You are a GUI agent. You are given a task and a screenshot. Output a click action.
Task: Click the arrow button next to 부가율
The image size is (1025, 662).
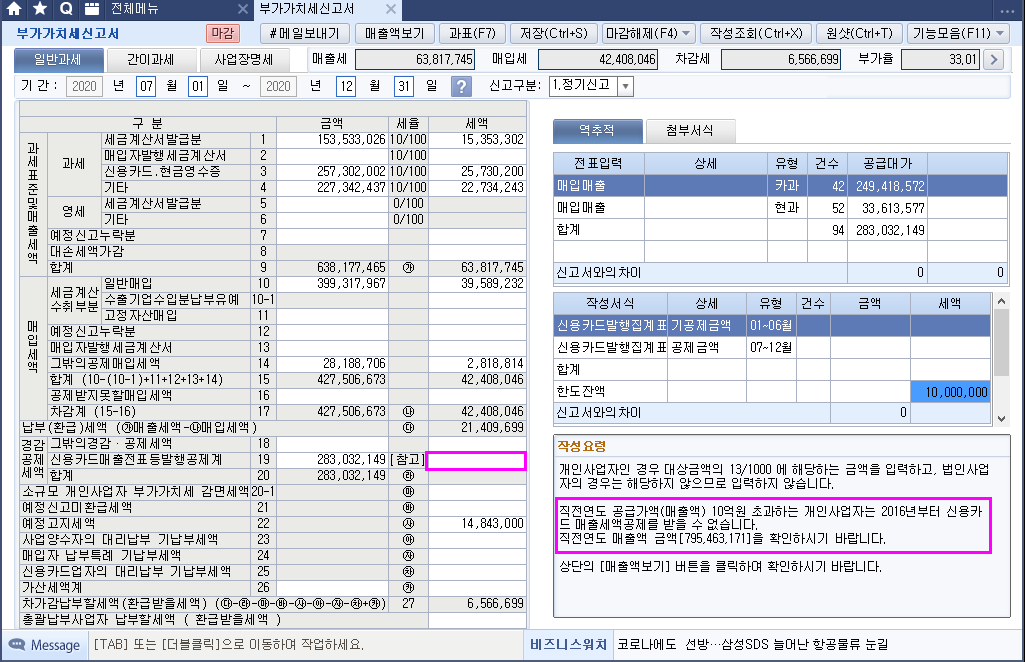(x=994, y=59)
